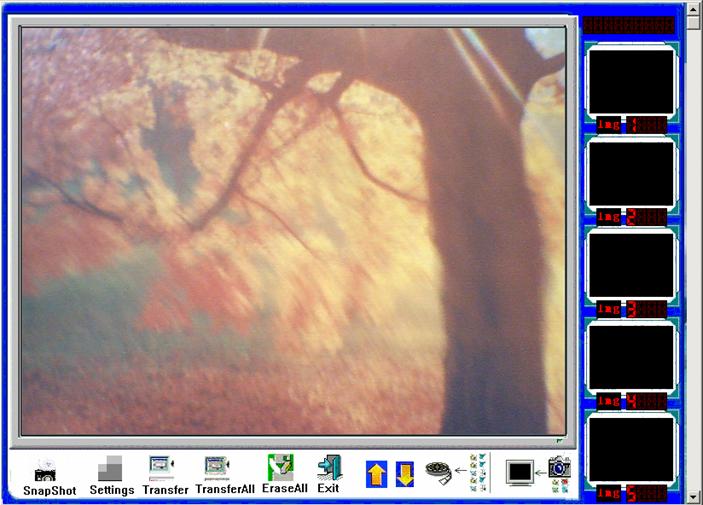
Task: Click the red LED display above thumbnails
Action: 629,24
